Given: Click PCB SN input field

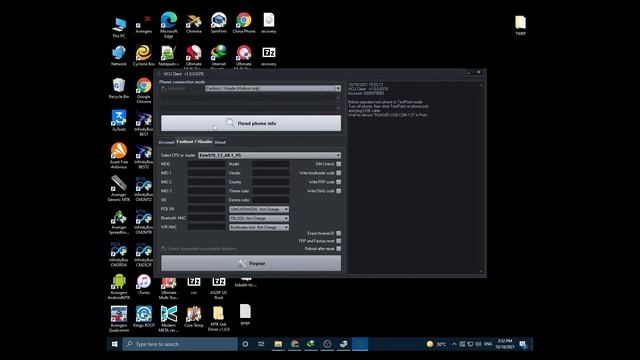Looking at the screenshot, I should [x=206, y=209].
